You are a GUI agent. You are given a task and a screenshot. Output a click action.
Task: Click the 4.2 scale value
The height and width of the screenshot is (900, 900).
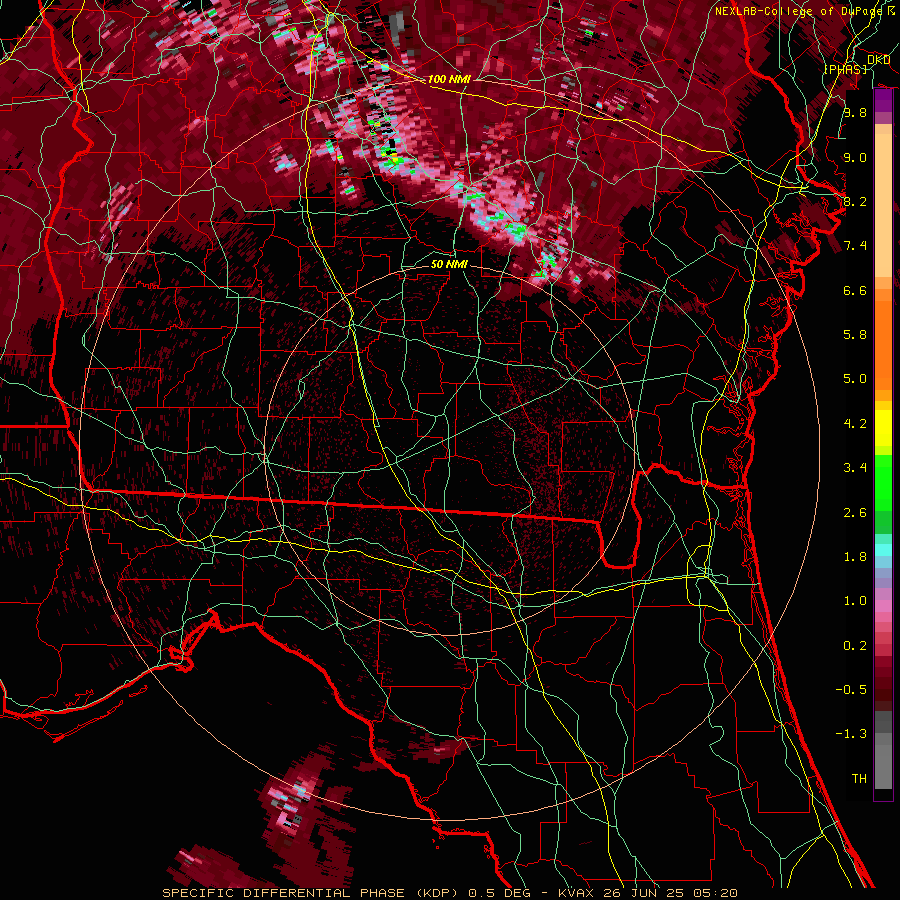tap(855, 424)
